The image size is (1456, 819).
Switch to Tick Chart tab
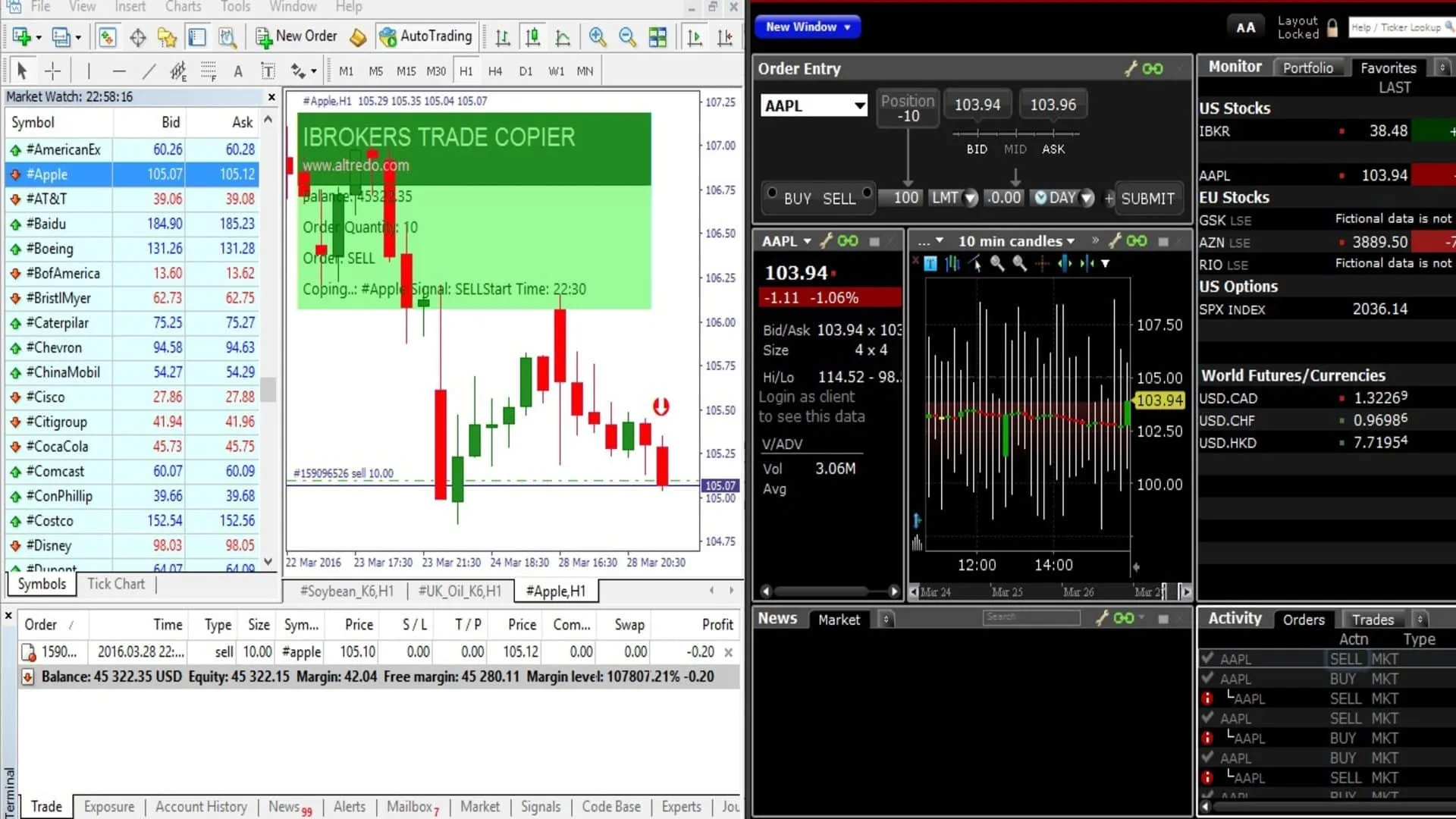pyautogui.click(x=115, y=584)
